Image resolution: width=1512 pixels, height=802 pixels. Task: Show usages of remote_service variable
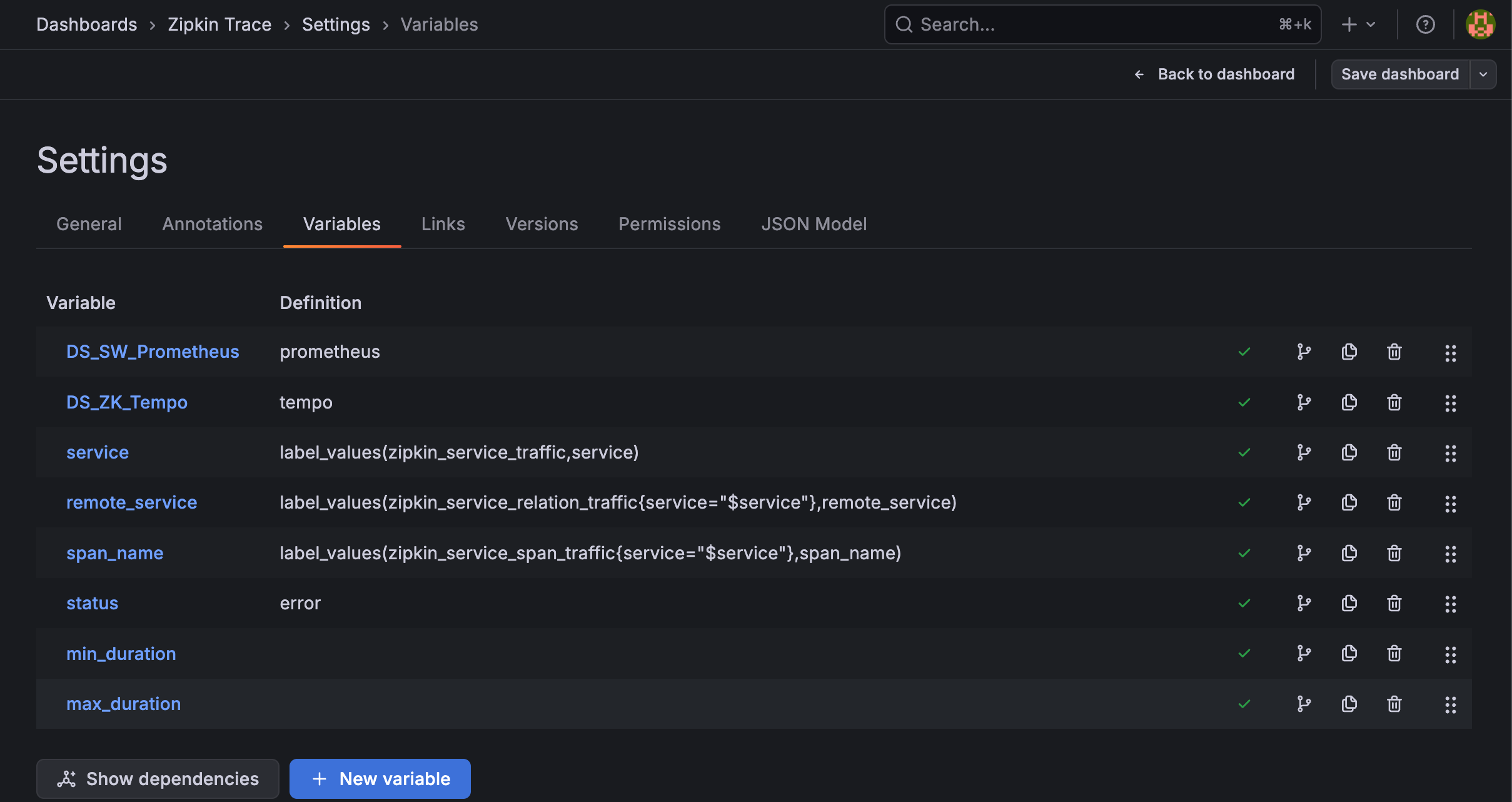point(1304,502)
